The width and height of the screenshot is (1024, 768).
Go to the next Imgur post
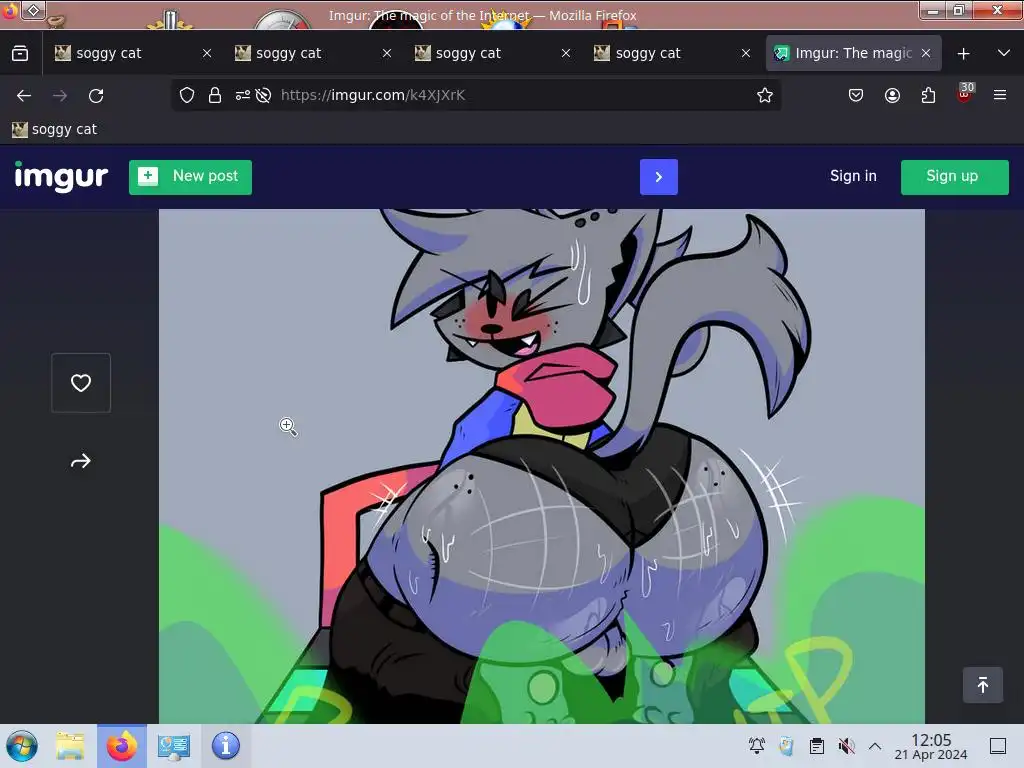click(x=658, y=177)
